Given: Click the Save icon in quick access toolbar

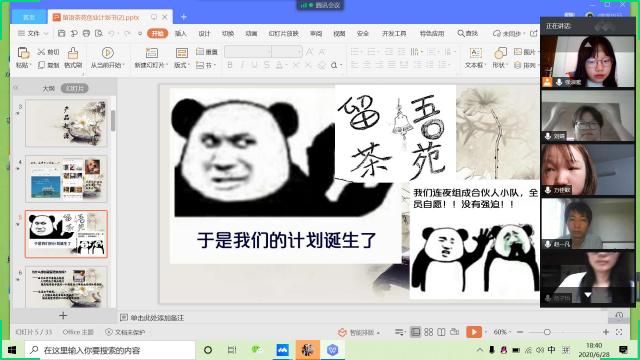Looking at the screenshot, I should [62, 33].
